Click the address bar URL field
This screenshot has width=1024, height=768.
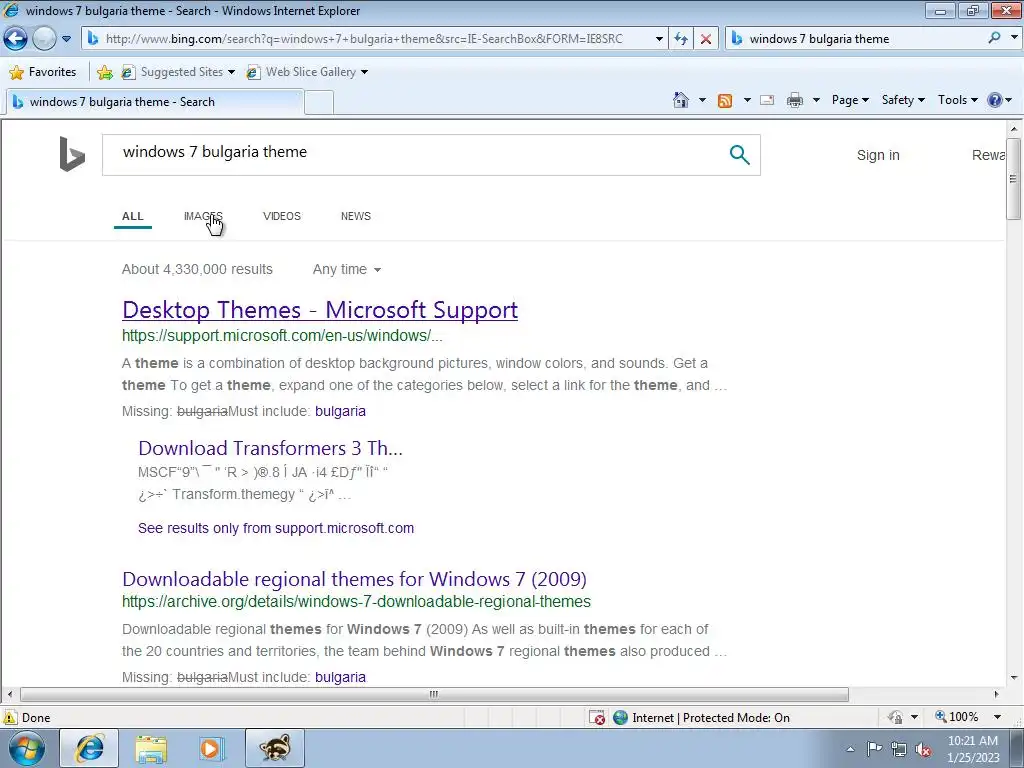tap(367, 39)
